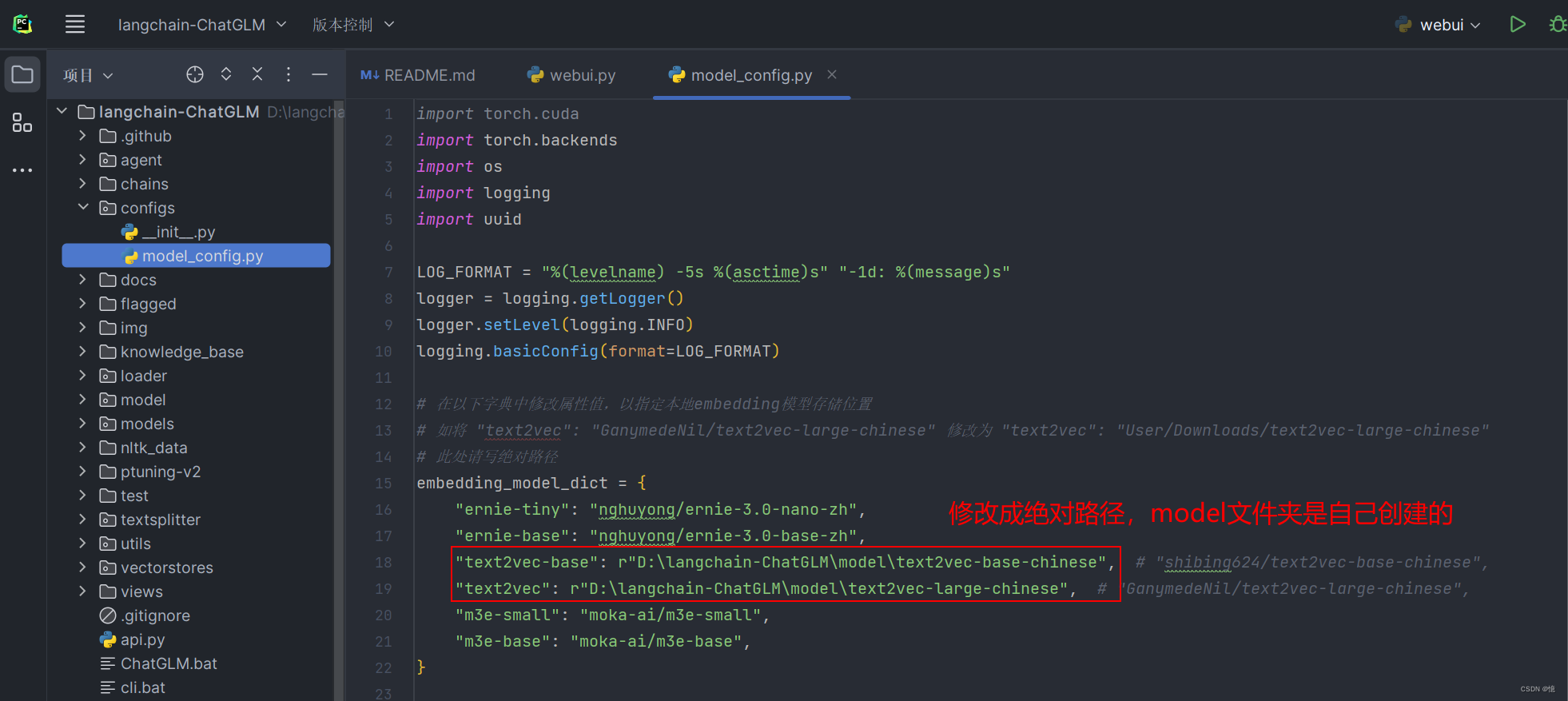The width and height of the screenshot is (1568, 701).
Task: Select the textsplitter folder
Action: click(x=149, y=520)
